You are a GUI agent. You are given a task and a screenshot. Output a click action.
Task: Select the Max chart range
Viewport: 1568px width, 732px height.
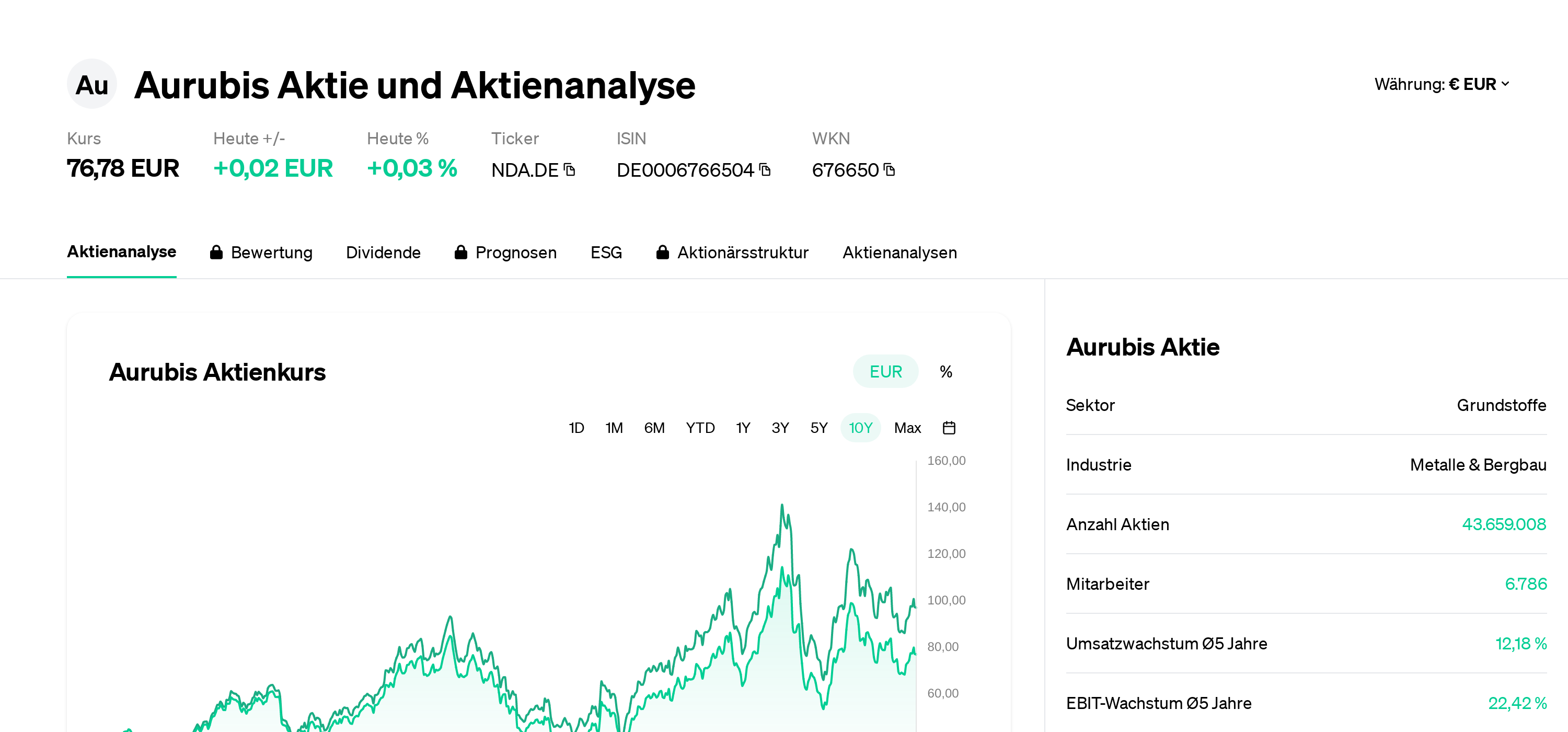point(907,428)
